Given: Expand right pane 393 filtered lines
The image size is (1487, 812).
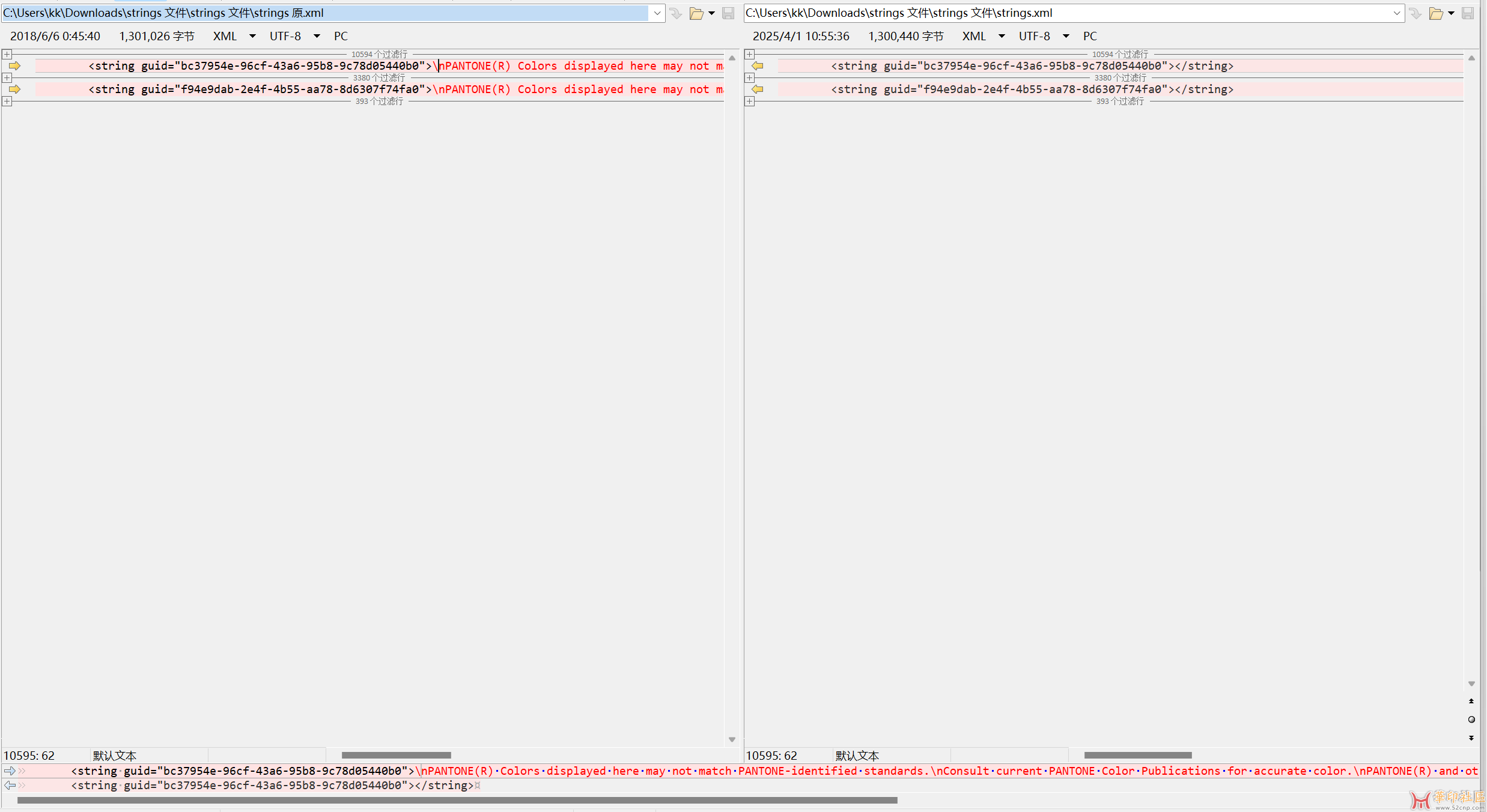Looking at the screenshot, I should pyautogui.click(x=750, y=101).
